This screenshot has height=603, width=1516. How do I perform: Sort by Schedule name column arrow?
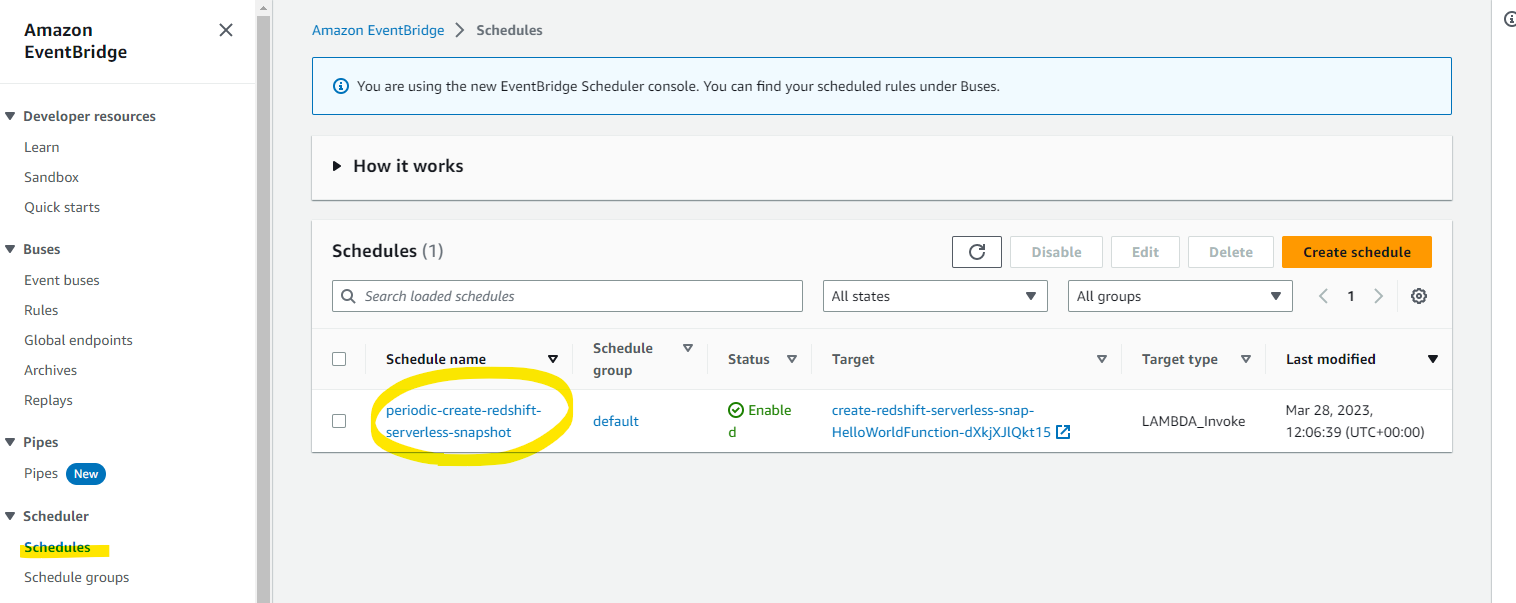coord(553,359)
